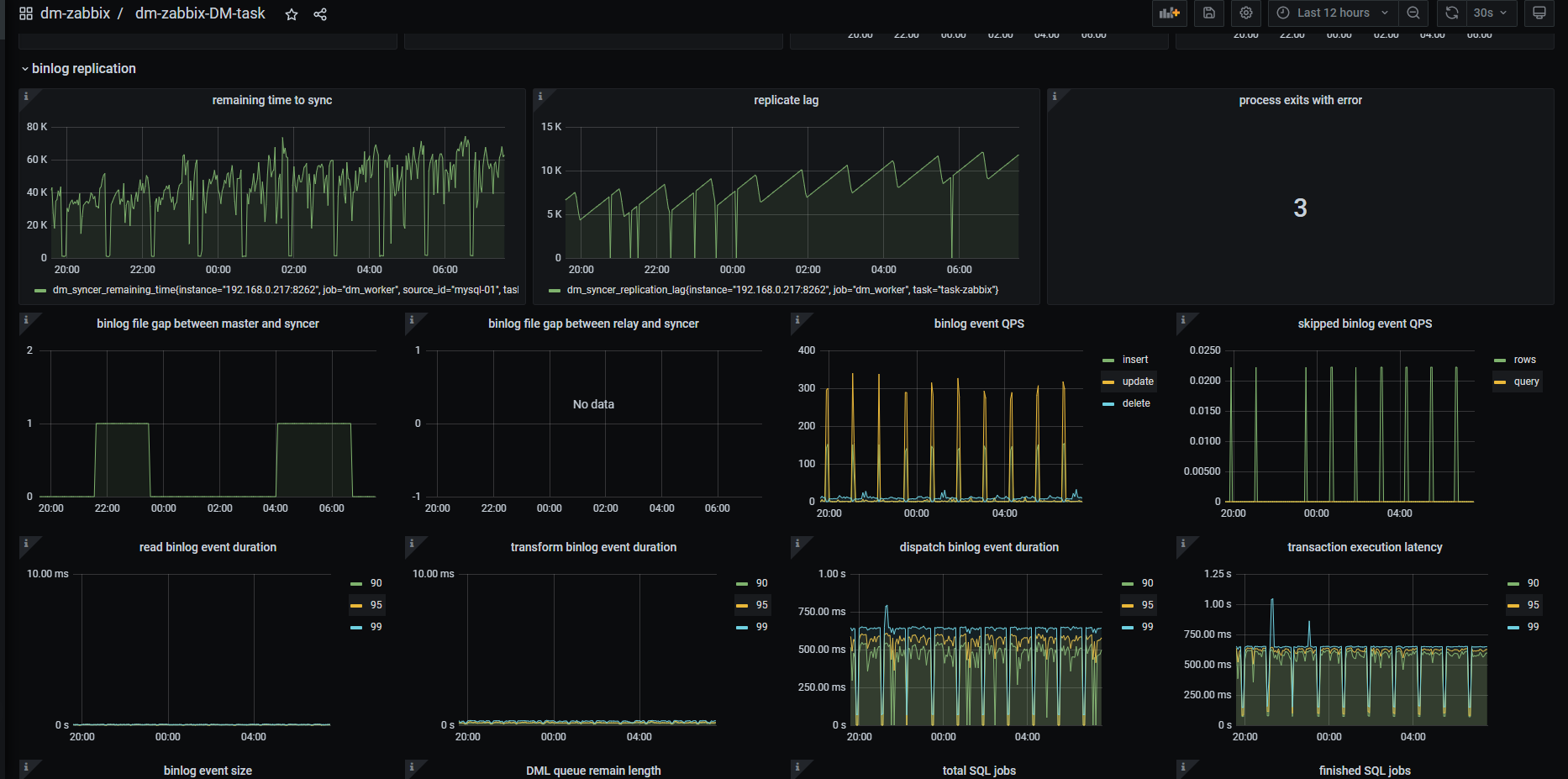Open info icon of skipped binlog event QPS panel
Image resolution: width=1568 pixels, height=779 pixels.
pos(1183,320)
